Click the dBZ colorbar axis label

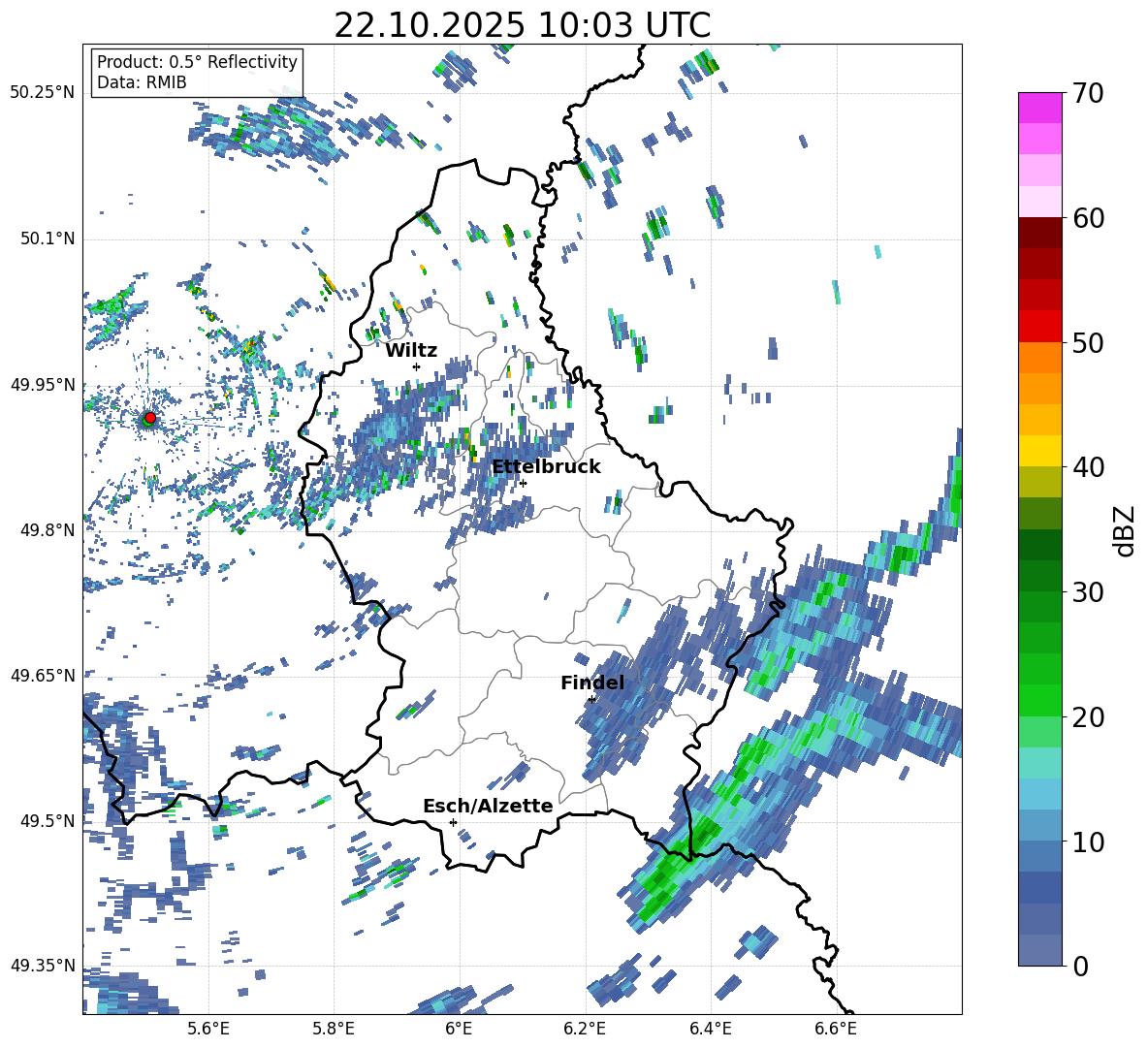1126,530
